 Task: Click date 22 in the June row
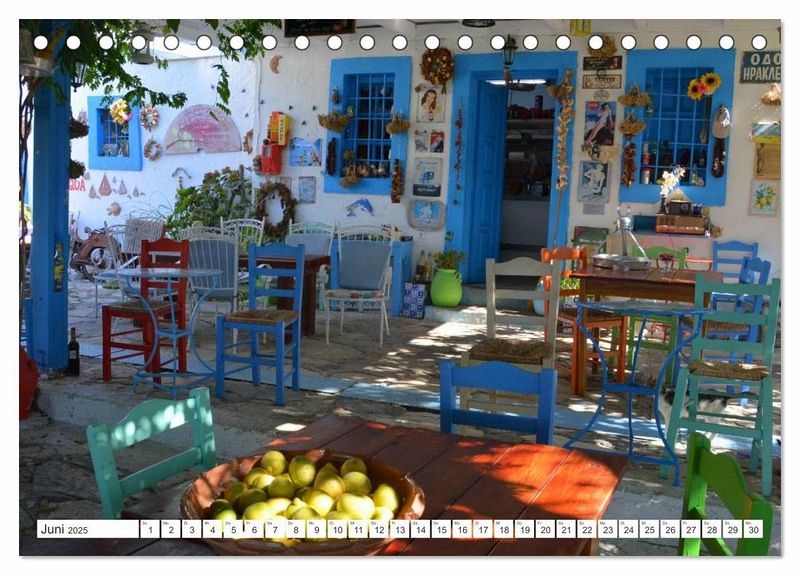click(x=587, y=529)
